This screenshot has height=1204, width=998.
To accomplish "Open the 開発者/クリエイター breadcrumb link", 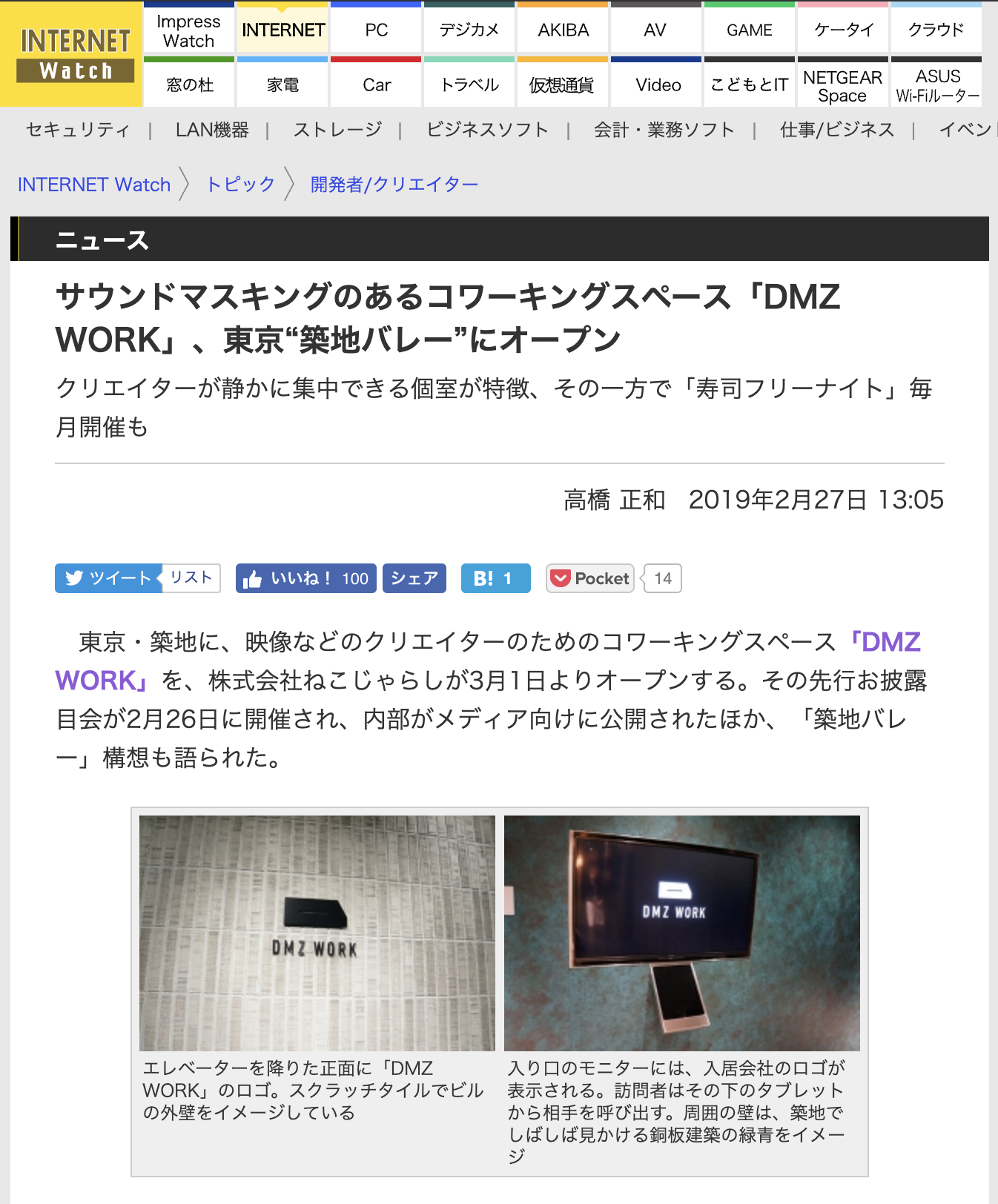I will point(394,185).
